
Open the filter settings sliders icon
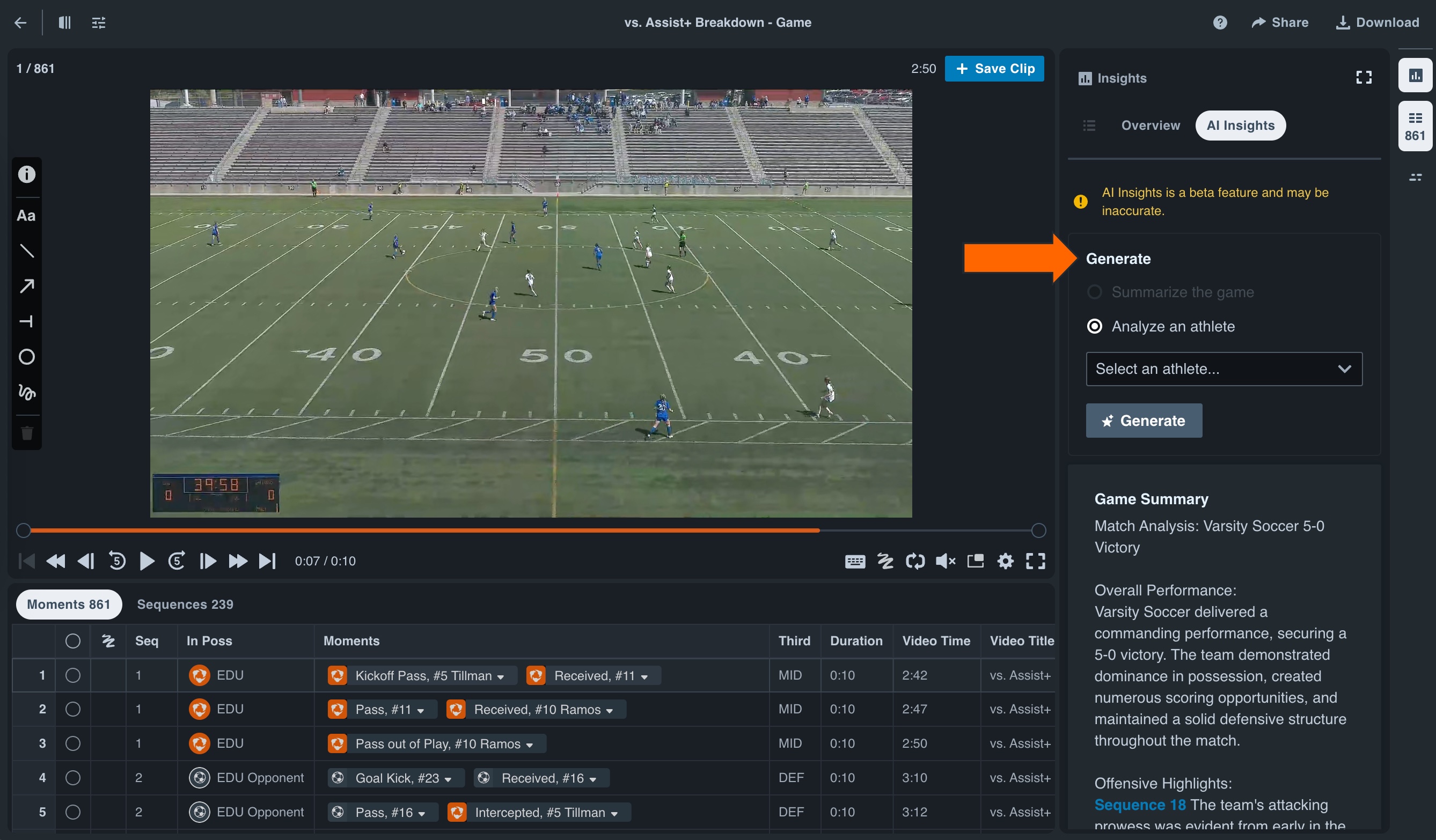click(99, 23)
